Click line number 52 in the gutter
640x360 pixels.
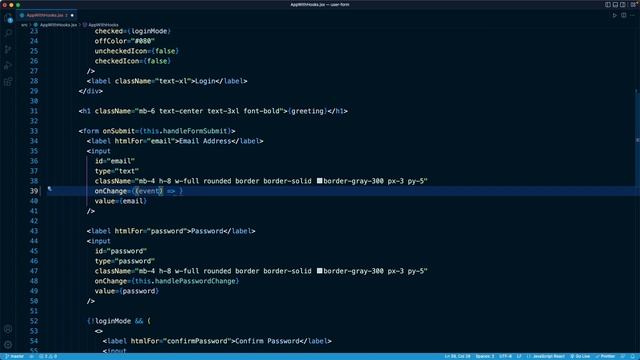[33, 321]
